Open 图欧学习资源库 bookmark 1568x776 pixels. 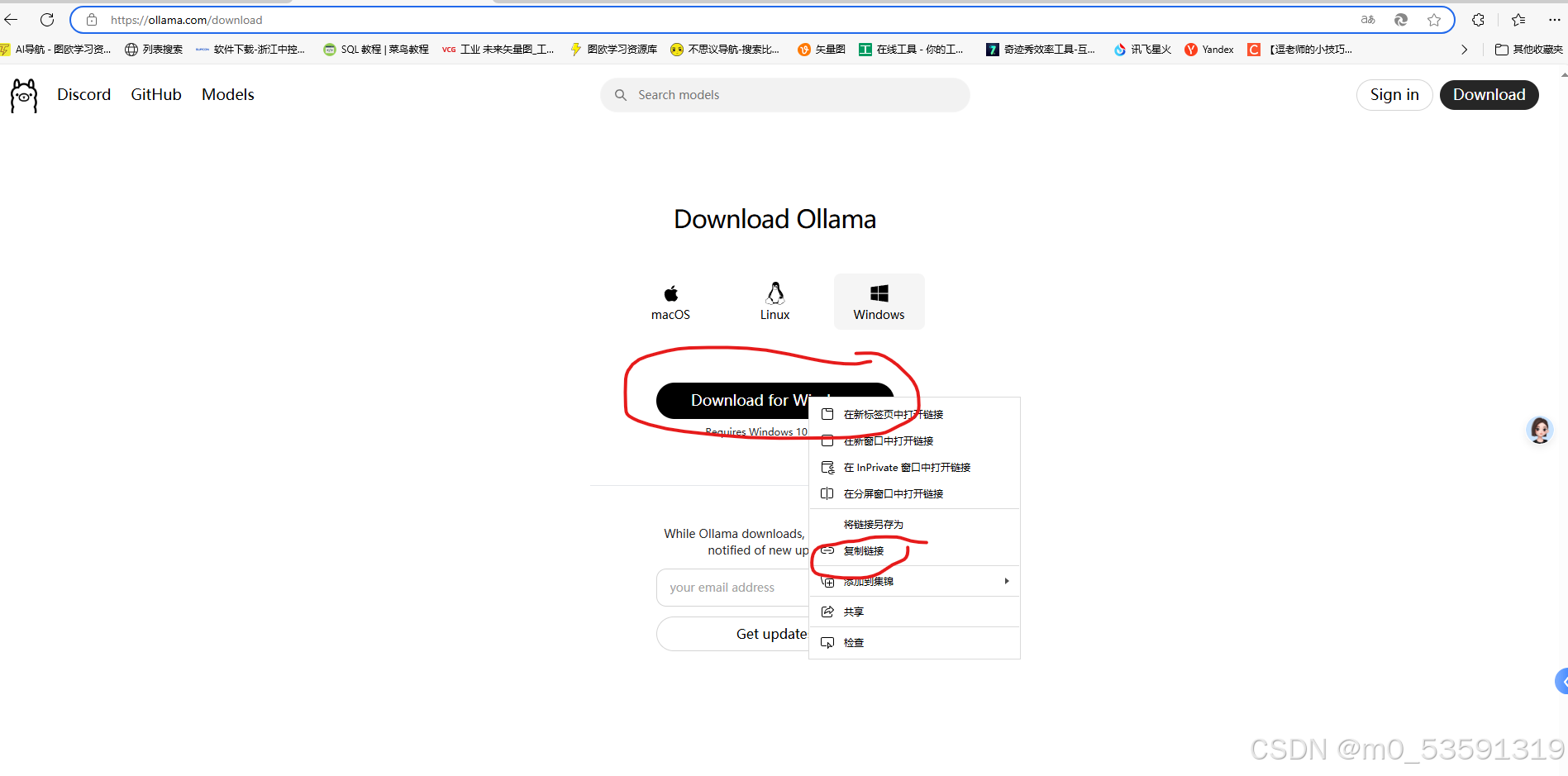point(613,50)
